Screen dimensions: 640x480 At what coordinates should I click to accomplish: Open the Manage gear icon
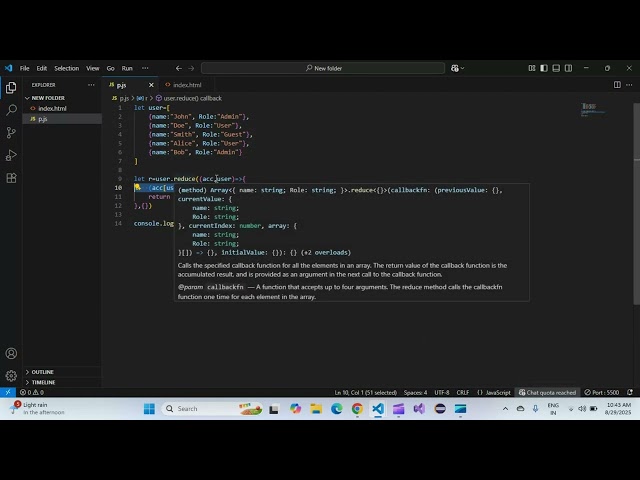11,376
